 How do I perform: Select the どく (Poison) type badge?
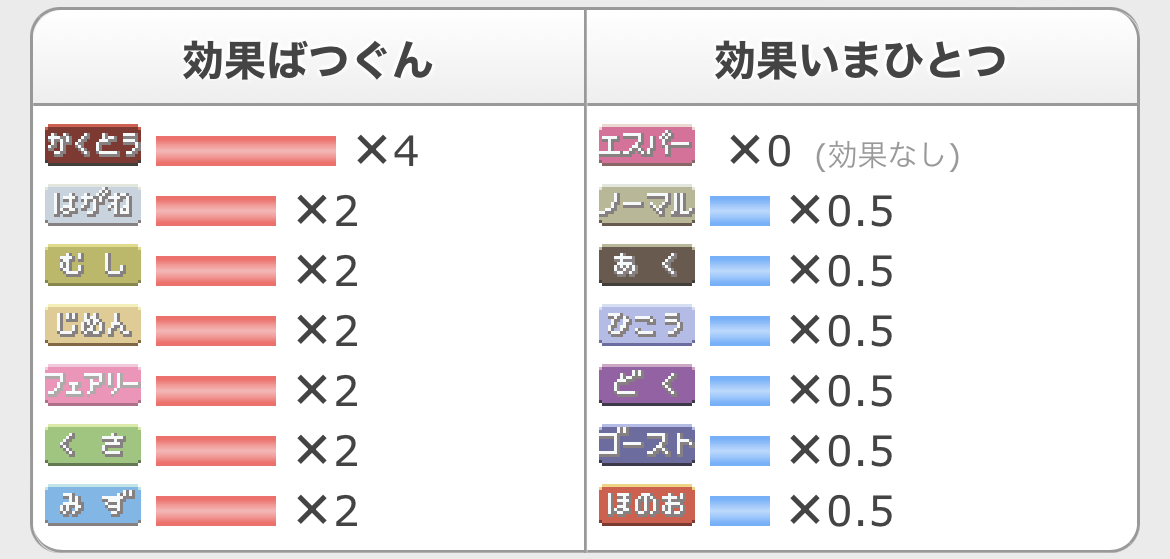pyautogui.click(x=646, y=385)
